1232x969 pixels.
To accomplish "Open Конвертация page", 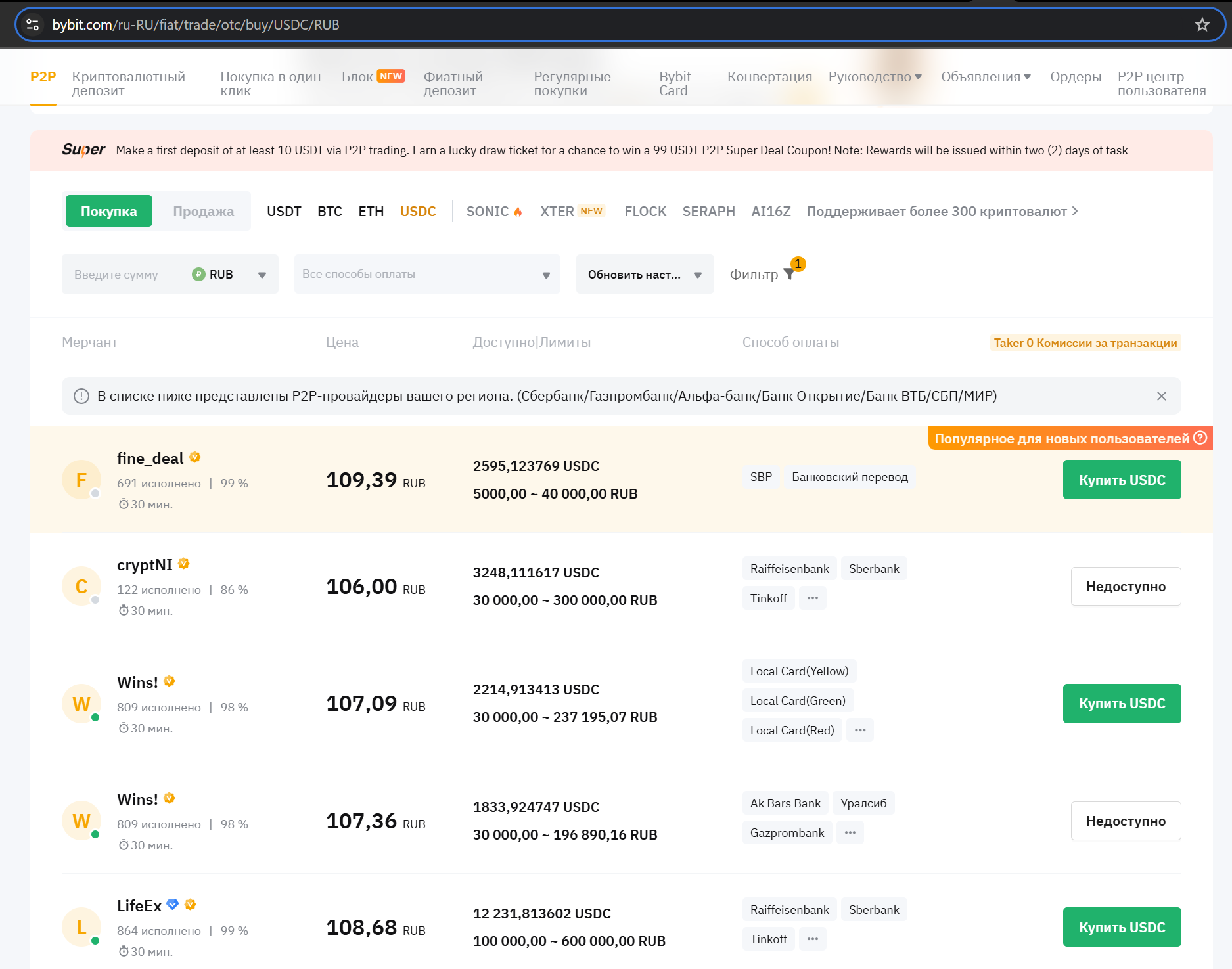I will [769, 77].
